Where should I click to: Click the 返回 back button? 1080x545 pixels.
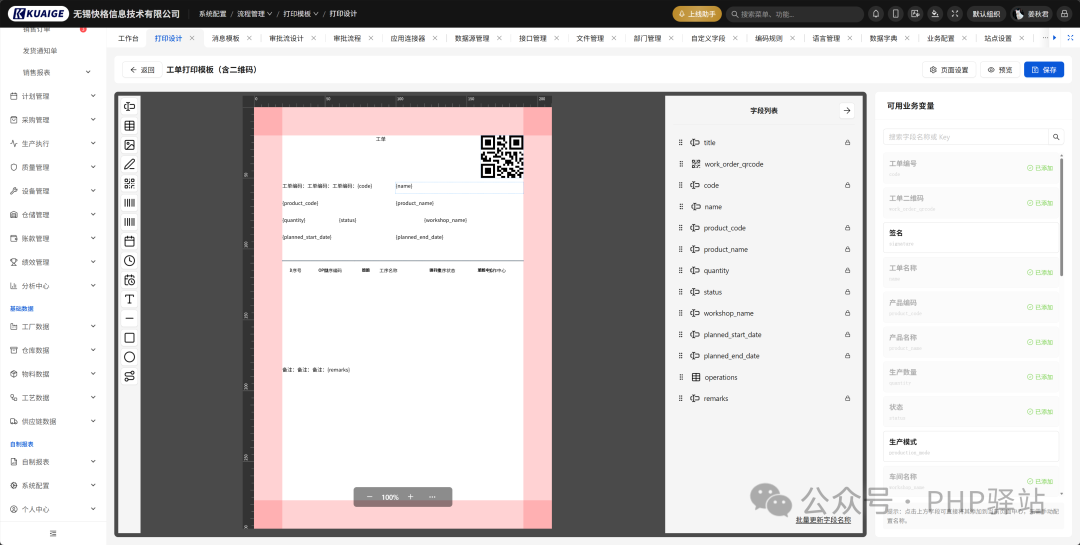point(142,70)
